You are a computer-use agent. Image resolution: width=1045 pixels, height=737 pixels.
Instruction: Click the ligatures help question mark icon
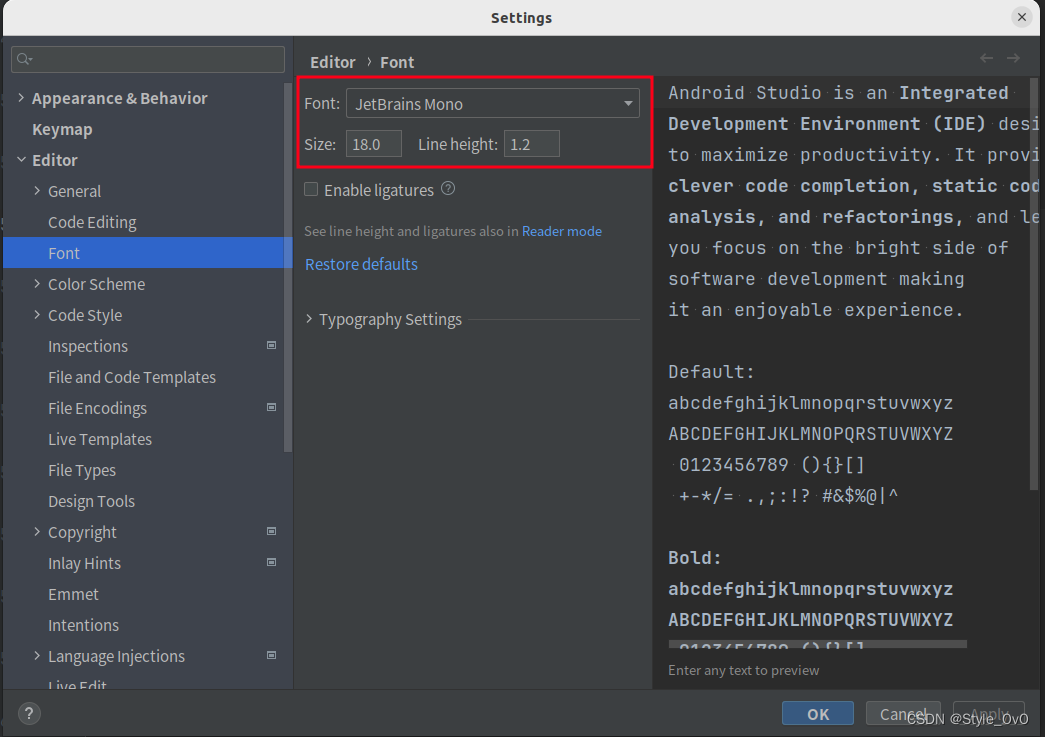click(x=449, y=189)
